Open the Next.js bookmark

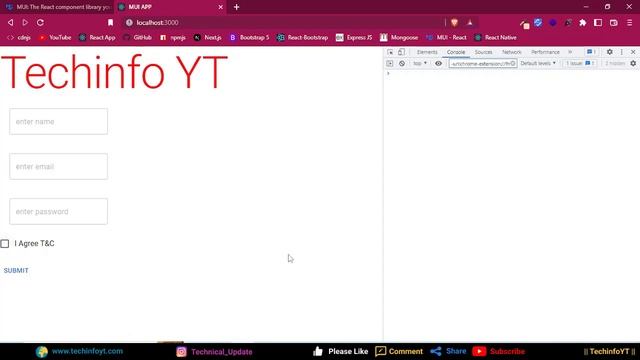(x=207, y=38)
